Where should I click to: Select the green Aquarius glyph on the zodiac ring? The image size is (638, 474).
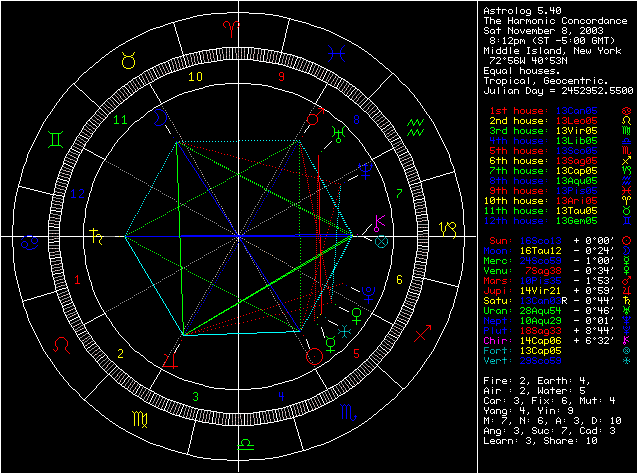tap(415, 128)
